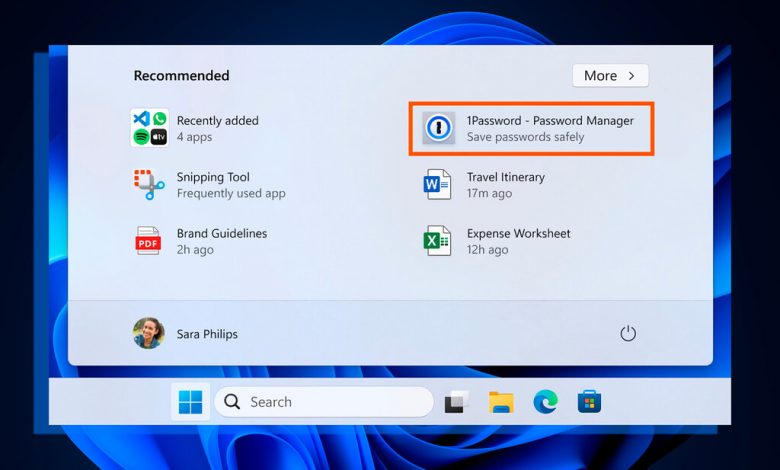780x470 pixels.
Task: Launch Microsoft Edge from the taskbar
Action: (545, 402)
